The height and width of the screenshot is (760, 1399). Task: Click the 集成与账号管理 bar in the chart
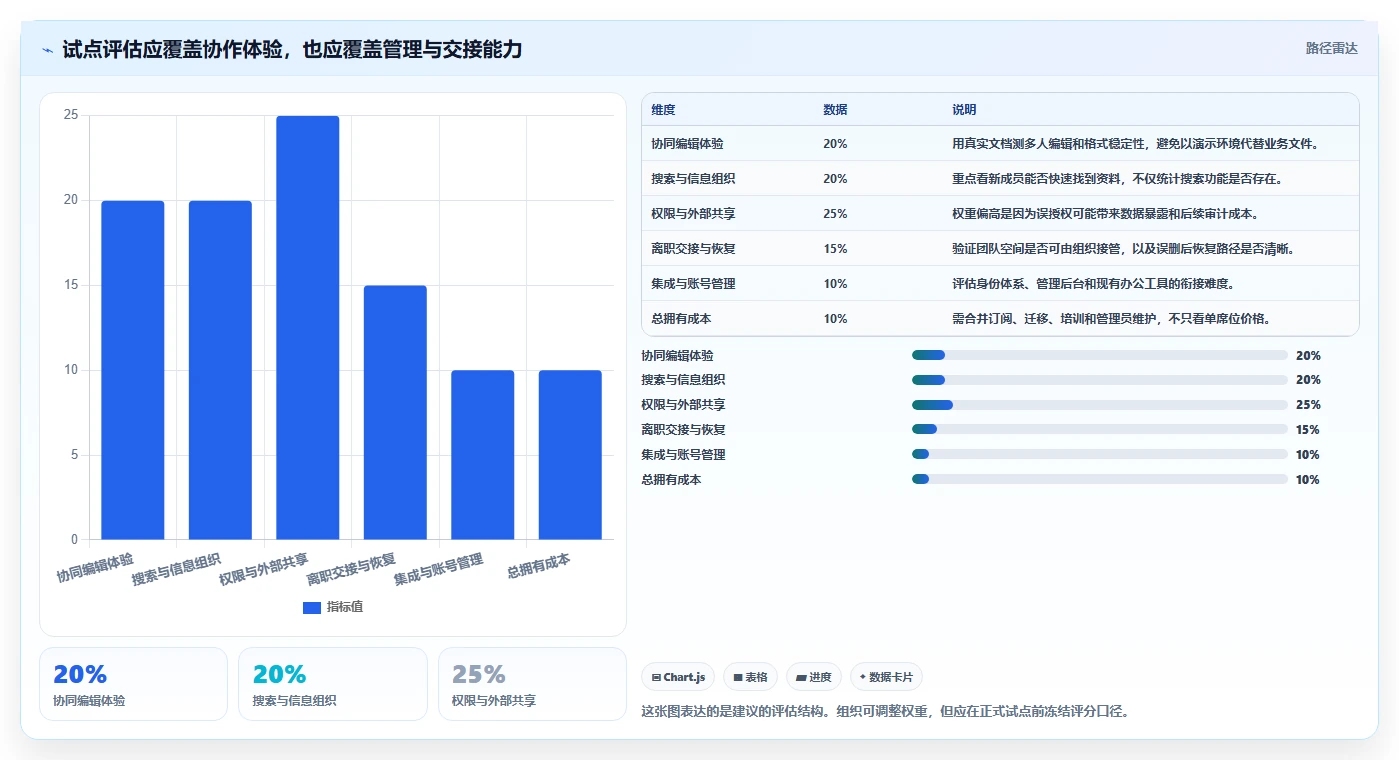point(483,455)
